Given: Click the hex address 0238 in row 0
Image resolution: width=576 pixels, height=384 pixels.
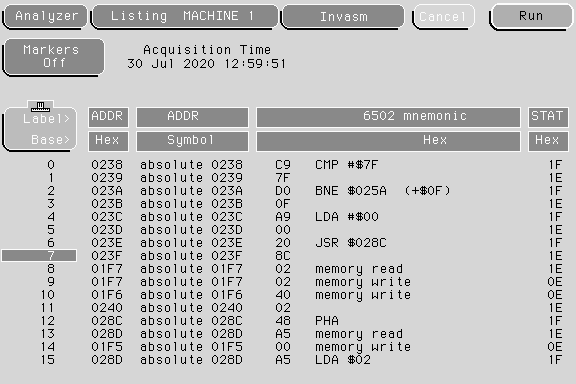Looking at the screenshot, I should (107, 165).
